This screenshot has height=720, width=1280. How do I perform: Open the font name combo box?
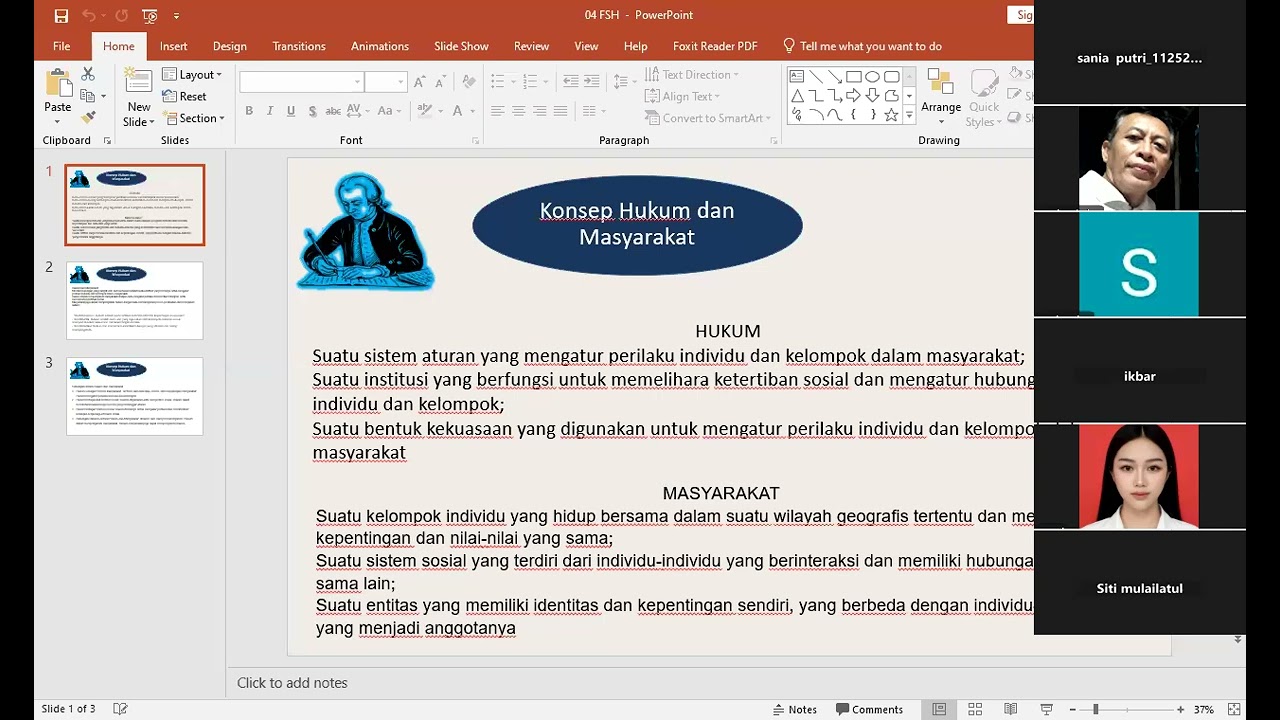coord(302,82)
